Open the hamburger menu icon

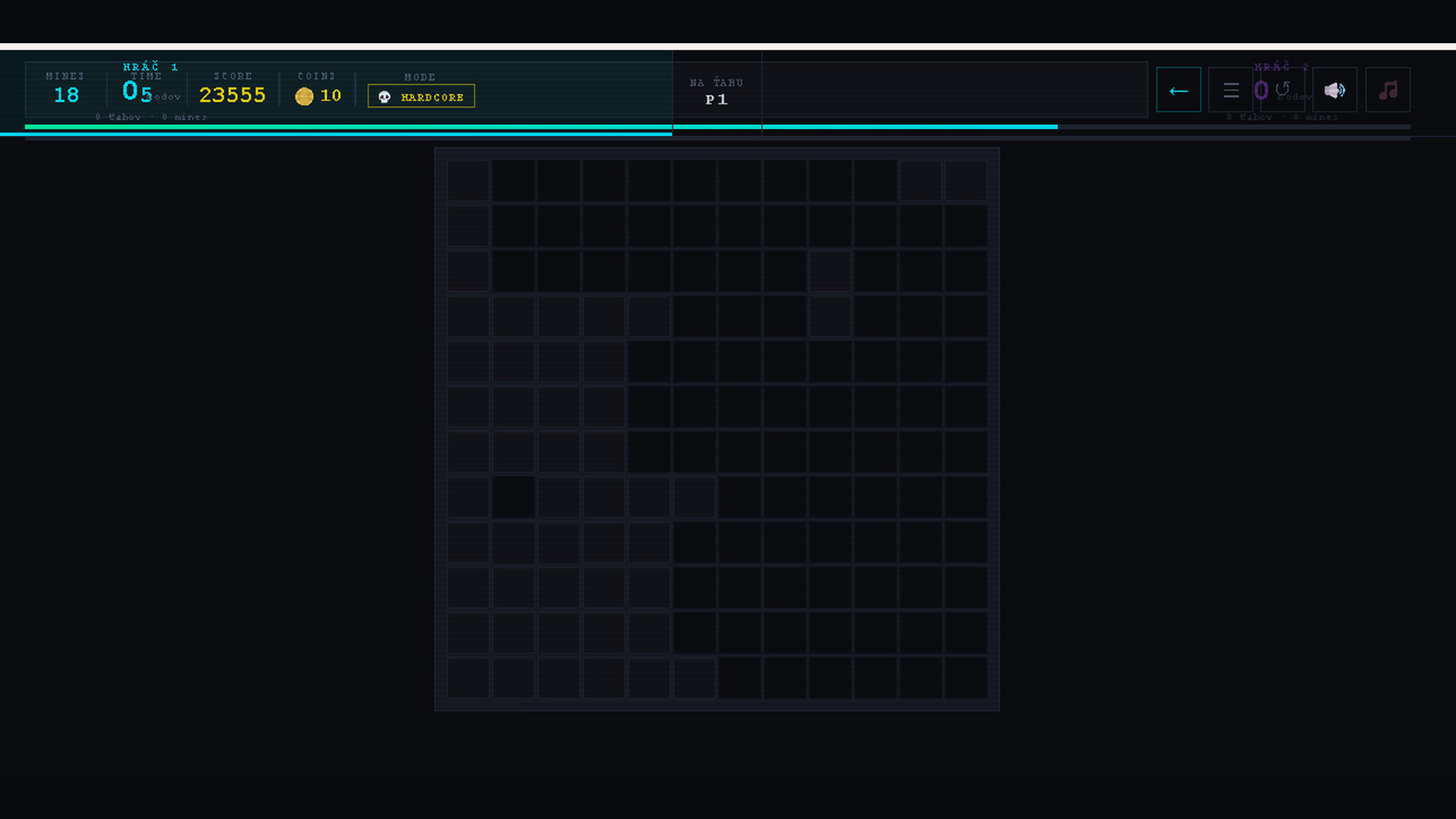pos(1231,90)
